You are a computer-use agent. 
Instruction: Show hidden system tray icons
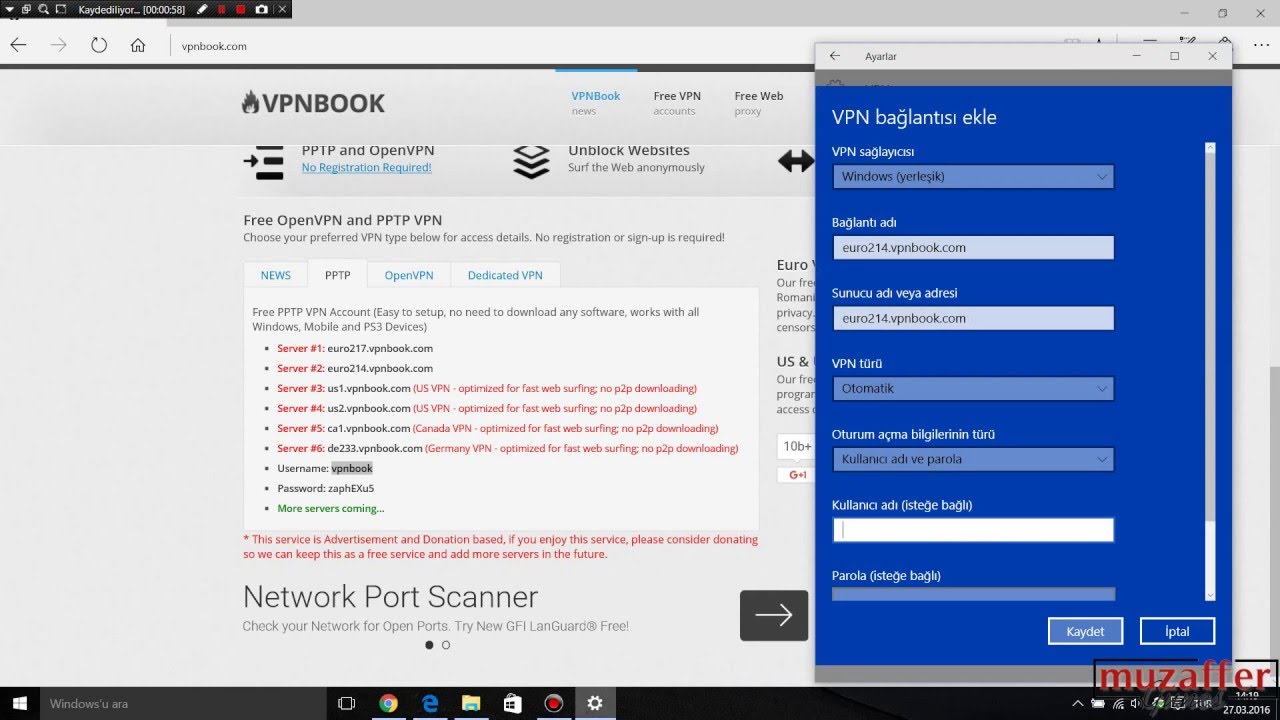coord(1077,704)
